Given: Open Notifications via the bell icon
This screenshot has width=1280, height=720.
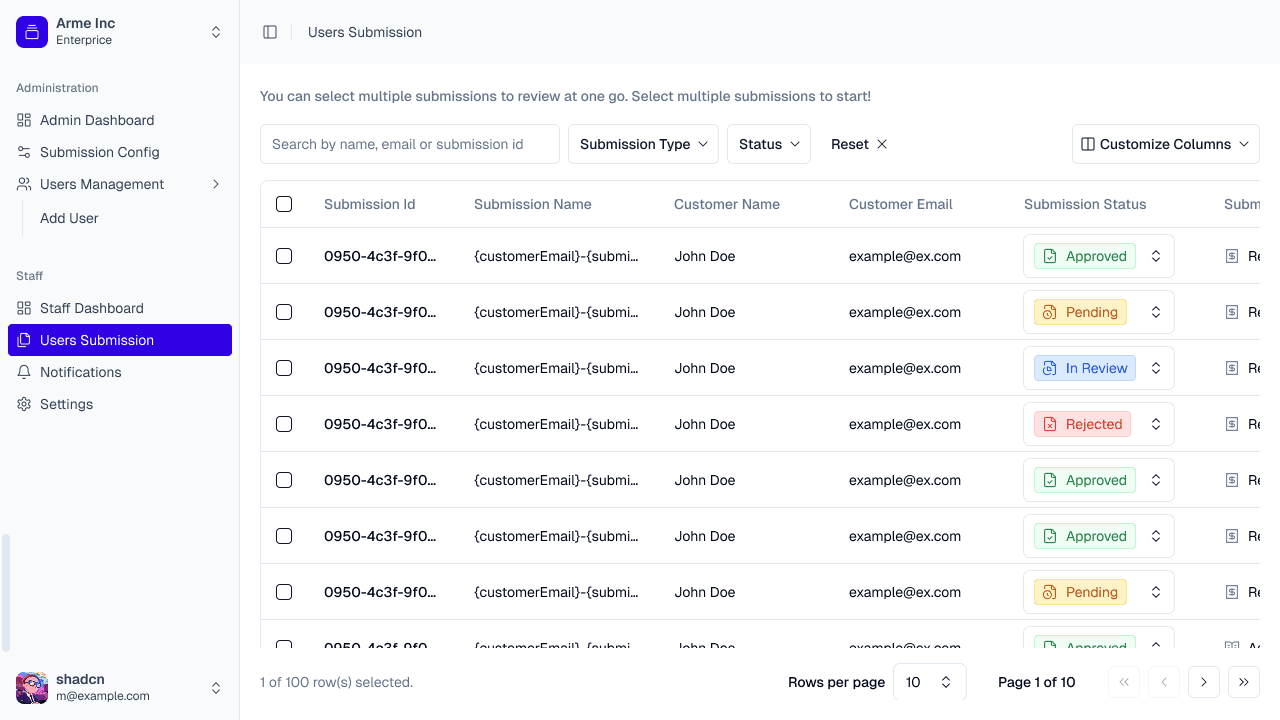Looking at the screenshot, I should point(22,372).
